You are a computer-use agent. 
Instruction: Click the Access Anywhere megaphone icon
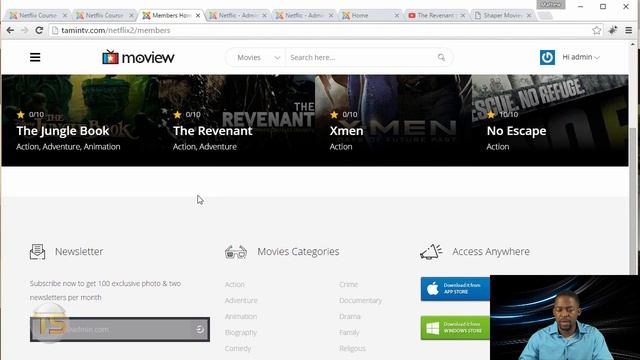coord(431,252)
